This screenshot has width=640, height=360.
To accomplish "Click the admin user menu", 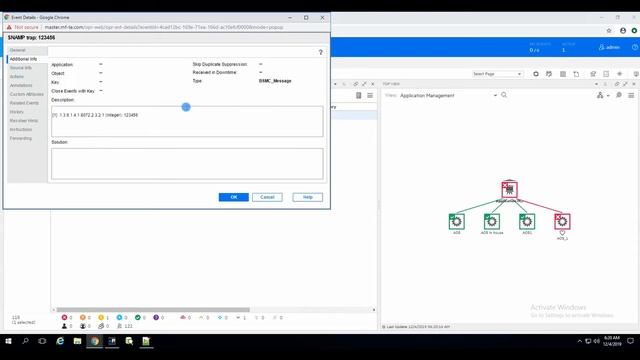I will [x=609, y=47].
